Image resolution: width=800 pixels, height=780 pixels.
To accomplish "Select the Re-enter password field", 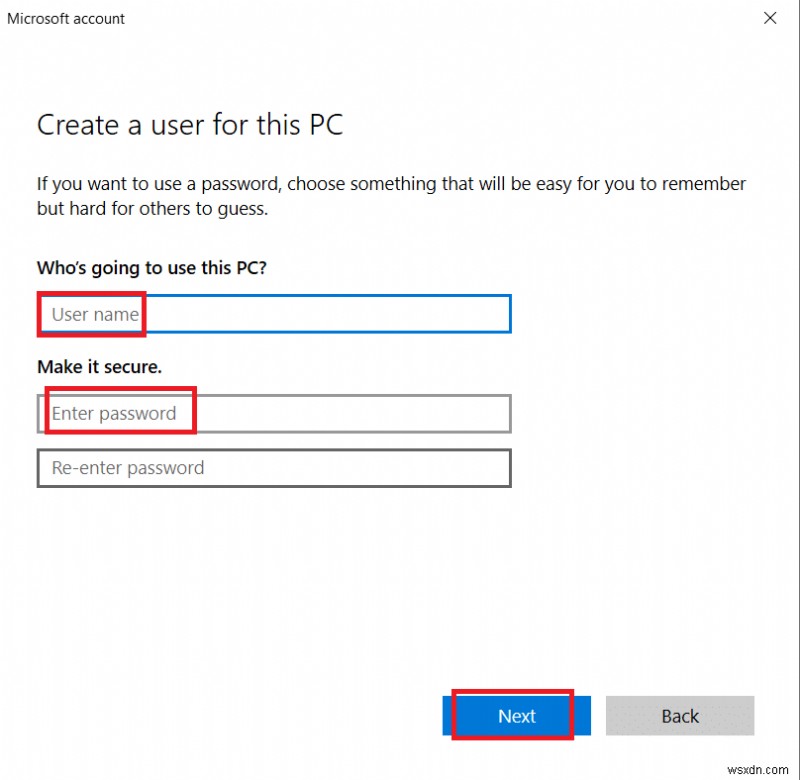I will point(274,468).
